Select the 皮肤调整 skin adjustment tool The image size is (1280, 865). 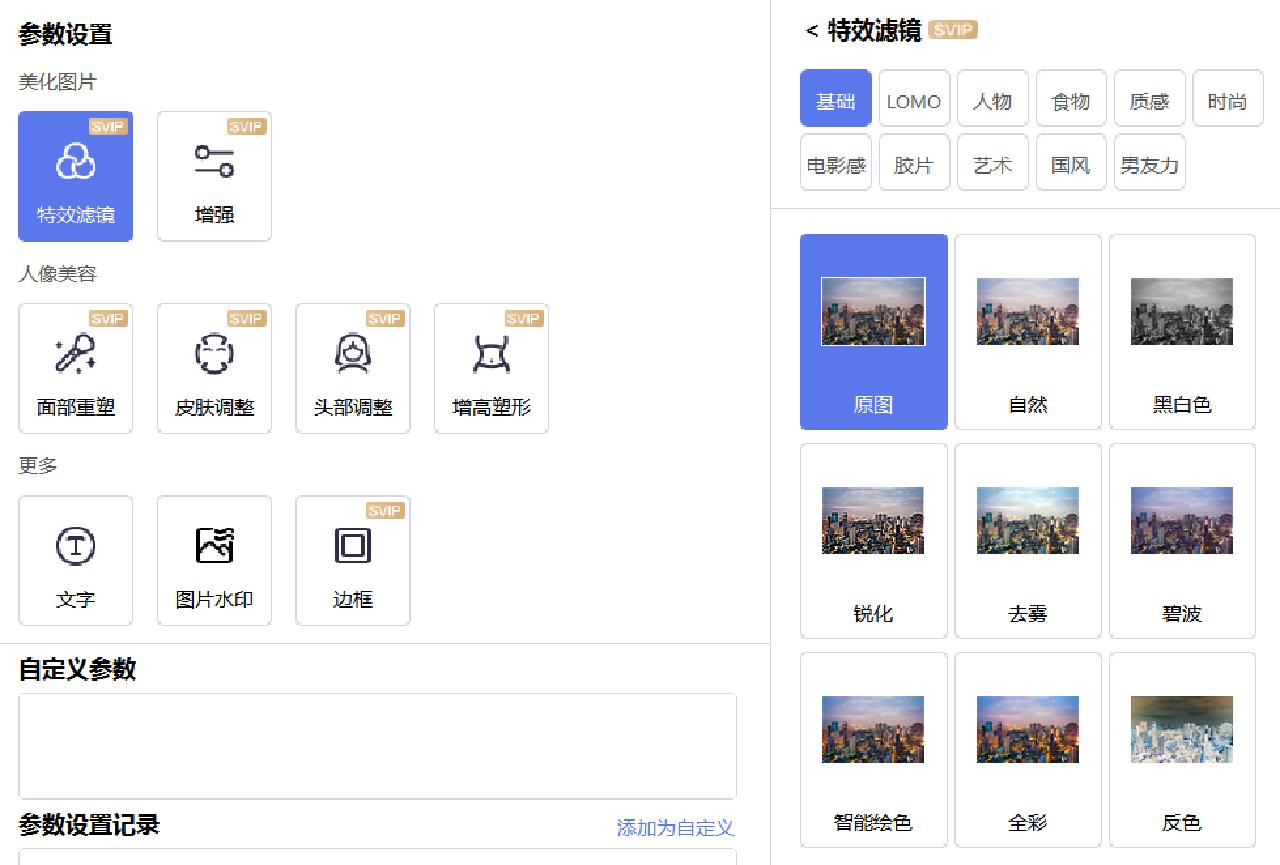[214, 368]
